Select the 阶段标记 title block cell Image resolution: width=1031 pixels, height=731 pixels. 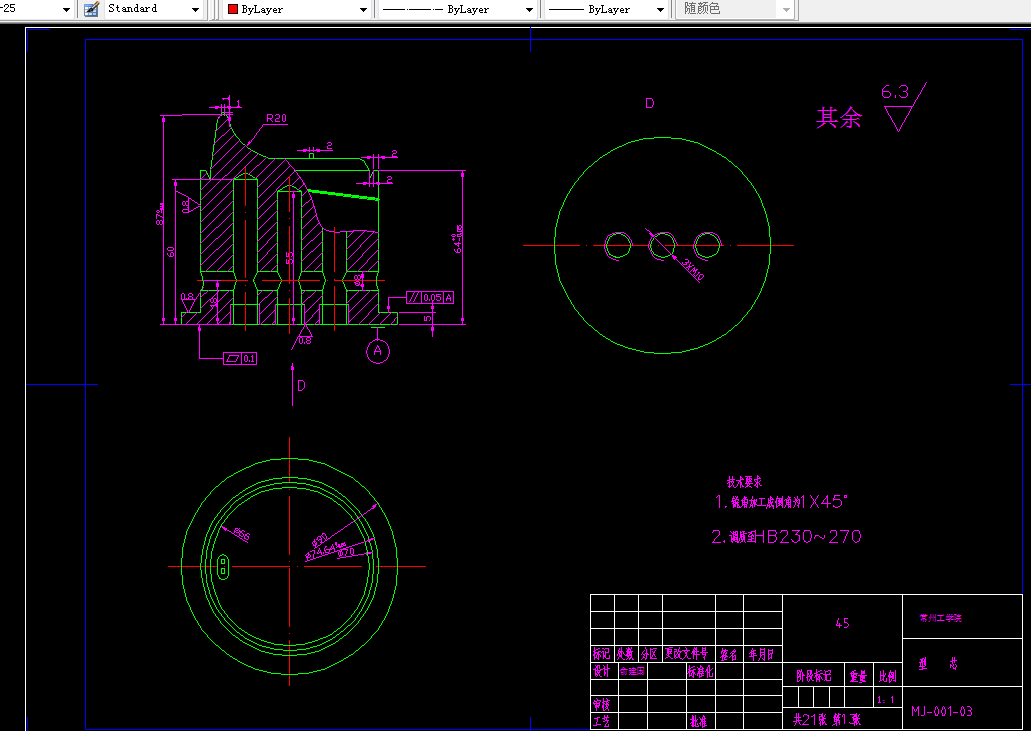pyautogui.click(x=813, y=676)
